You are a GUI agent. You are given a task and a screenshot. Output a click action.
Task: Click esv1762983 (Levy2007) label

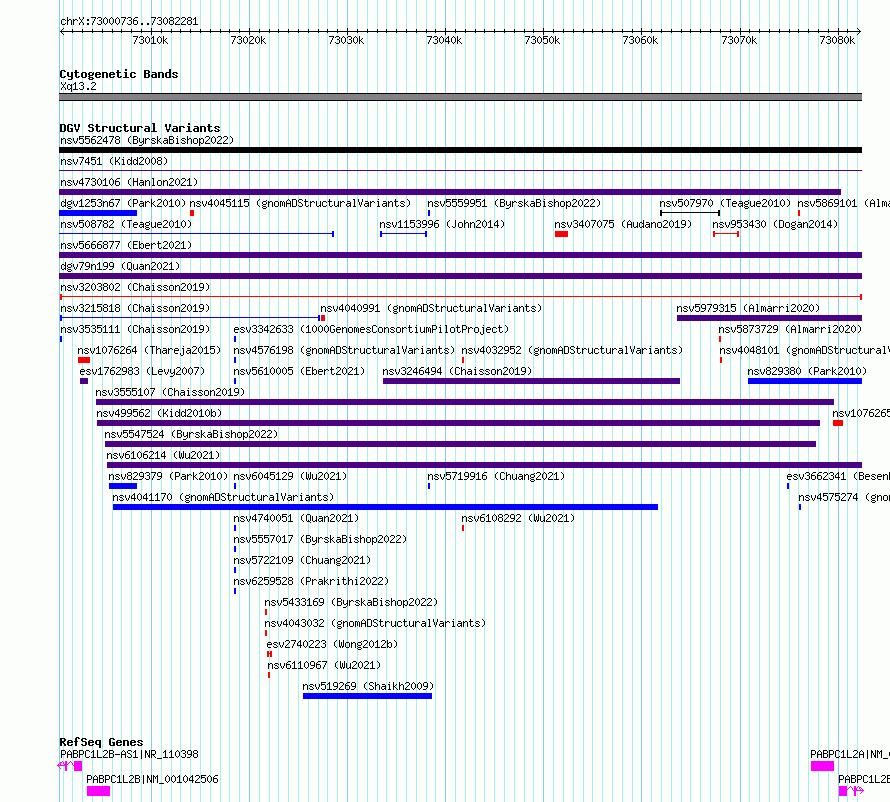coord(142,371)
